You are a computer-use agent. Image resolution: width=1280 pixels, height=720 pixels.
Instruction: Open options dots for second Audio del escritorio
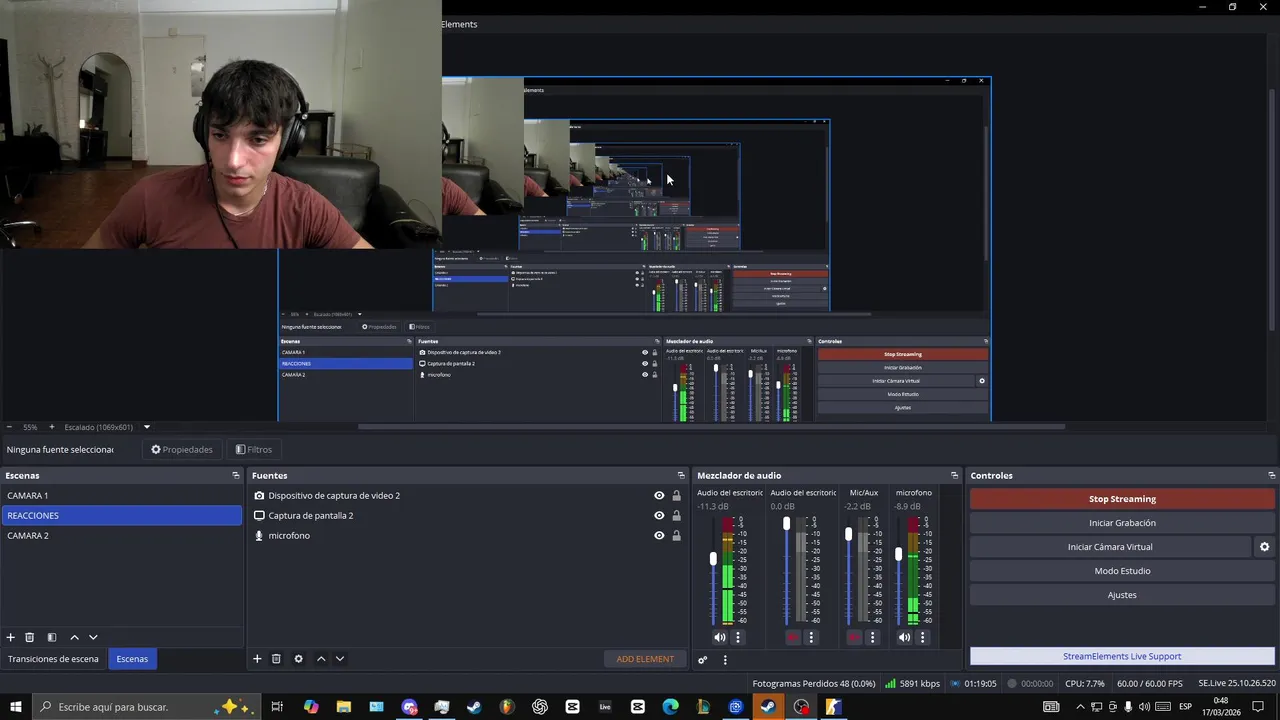tap(811, 637)
